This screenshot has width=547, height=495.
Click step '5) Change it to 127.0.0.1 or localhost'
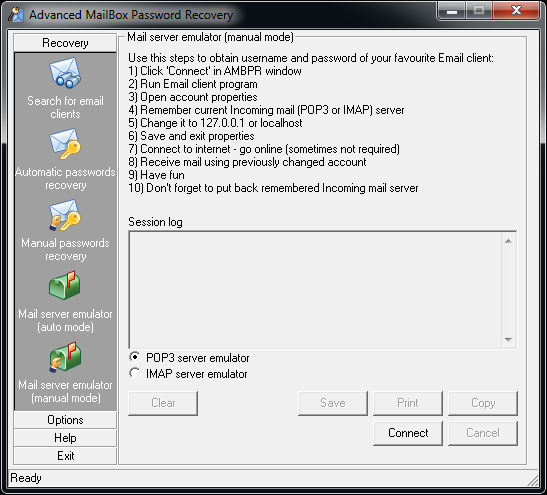(x=215, y=123)
